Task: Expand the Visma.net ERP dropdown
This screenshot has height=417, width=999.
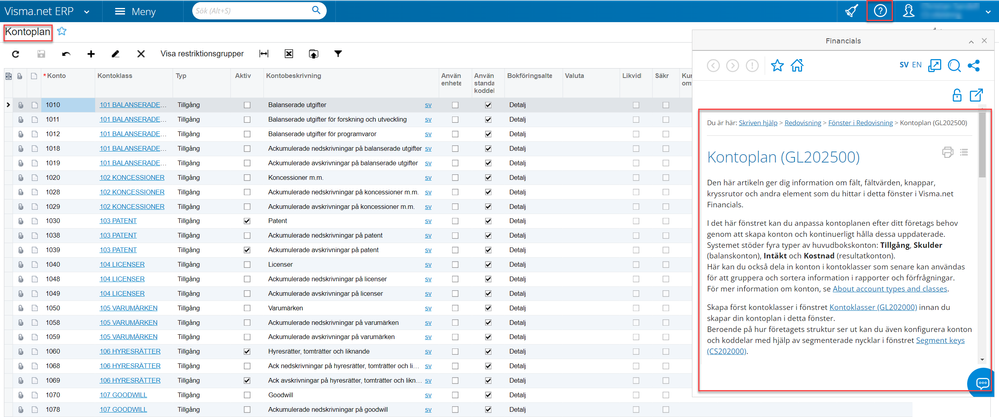Action: (x=88, y=11)
